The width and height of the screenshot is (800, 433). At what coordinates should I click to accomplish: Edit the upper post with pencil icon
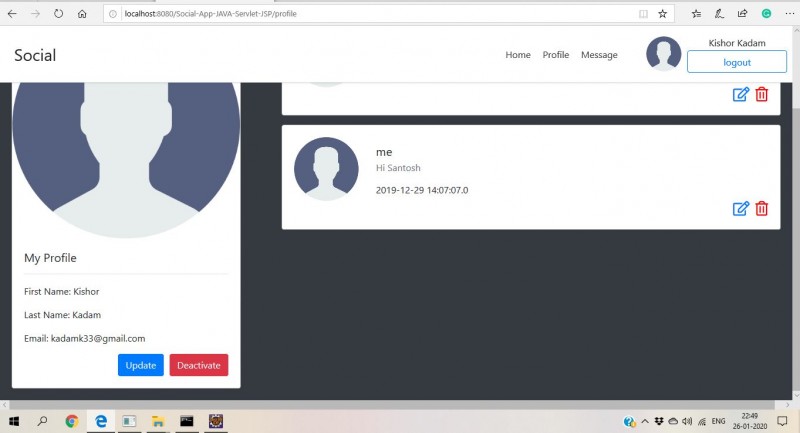point(741,94)
